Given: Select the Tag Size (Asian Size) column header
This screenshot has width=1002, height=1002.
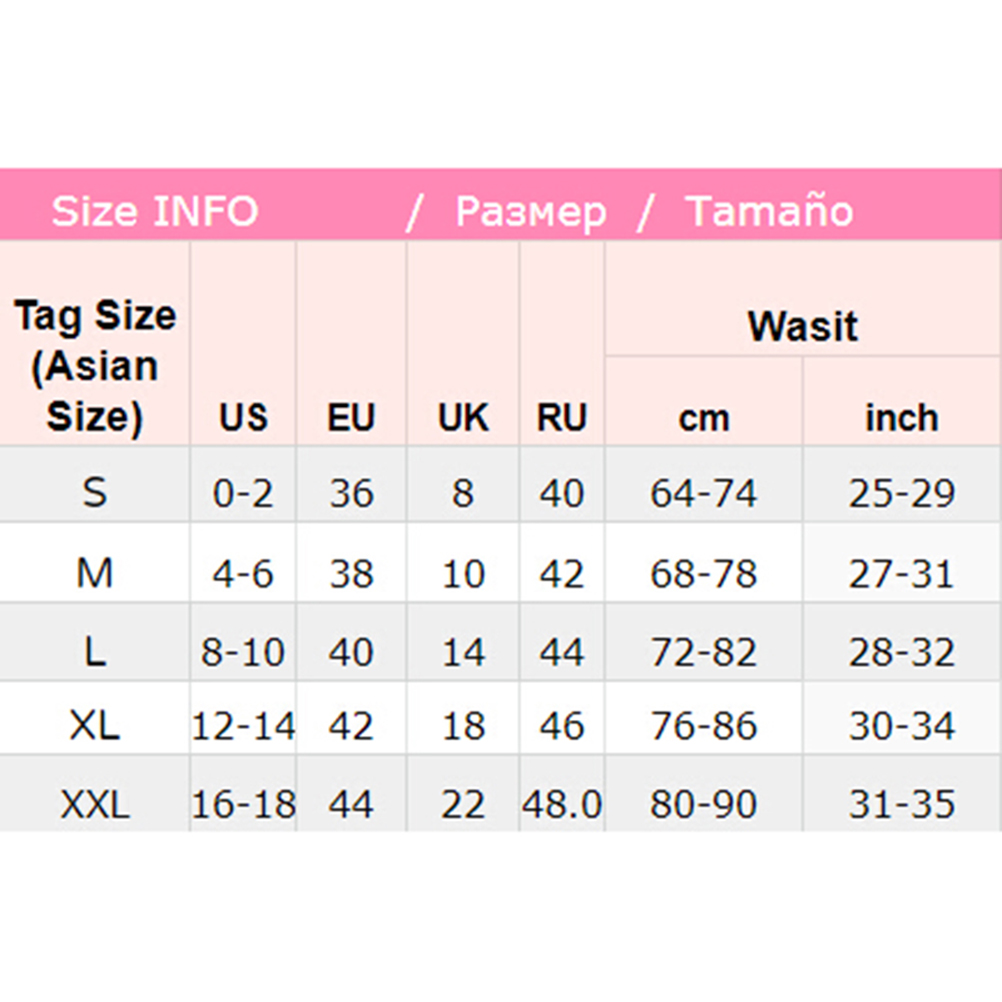Looking at the screenshot, I should [x=95, y=365].
